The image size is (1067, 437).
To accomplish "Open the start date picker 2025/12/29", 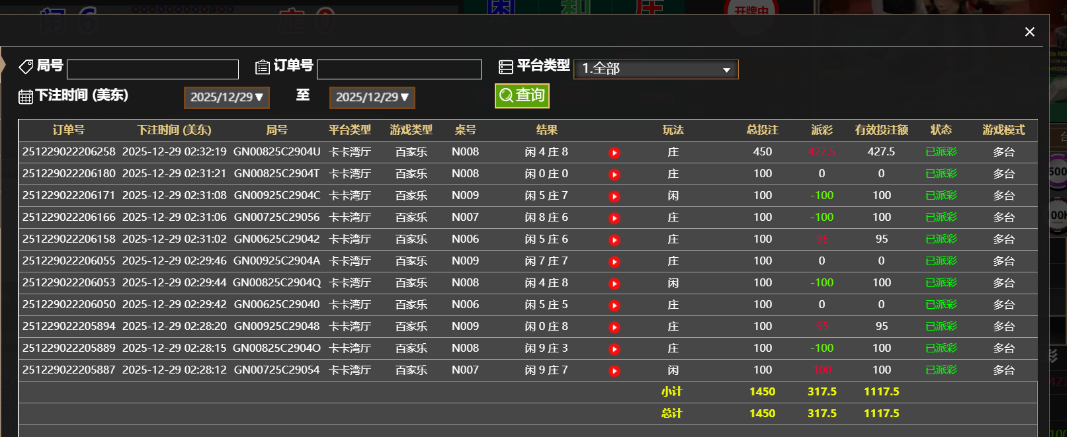I will pyautogui.click(x=227, y=97).
